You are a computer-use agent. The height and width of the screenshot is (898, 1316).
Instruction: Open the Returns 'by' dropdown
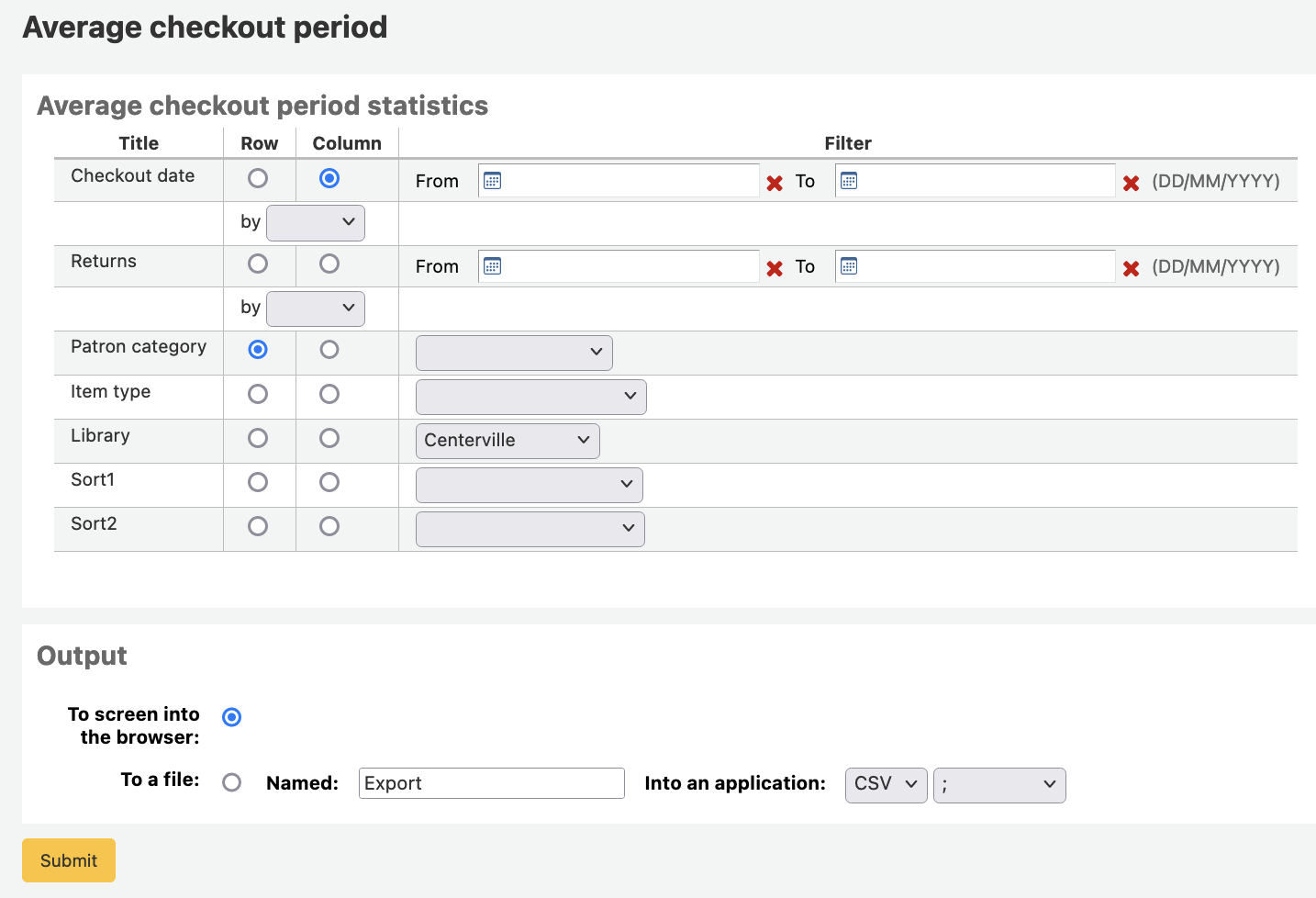316,309
